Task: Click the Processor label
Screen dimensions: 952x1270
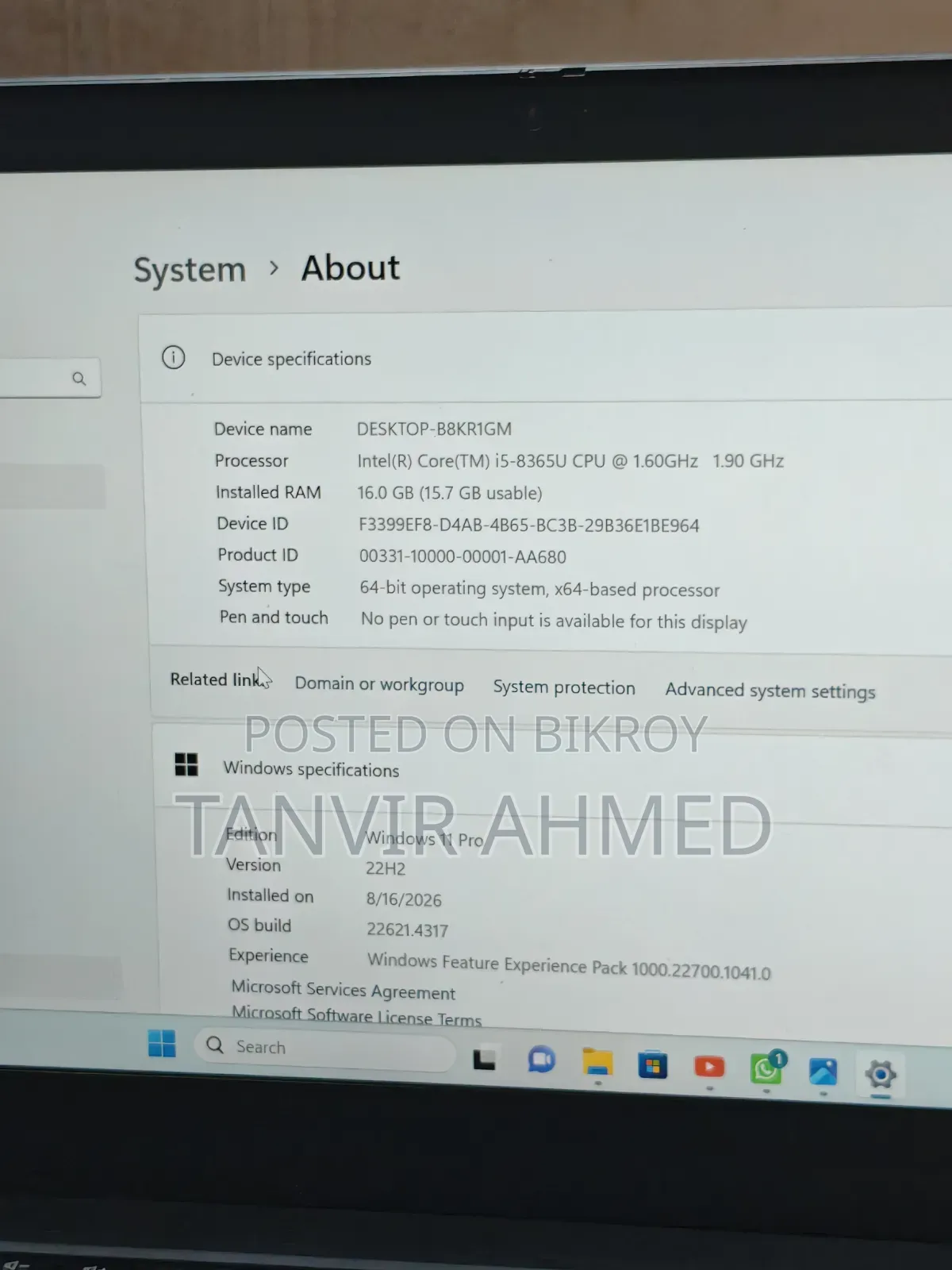Action: (251, 460)
